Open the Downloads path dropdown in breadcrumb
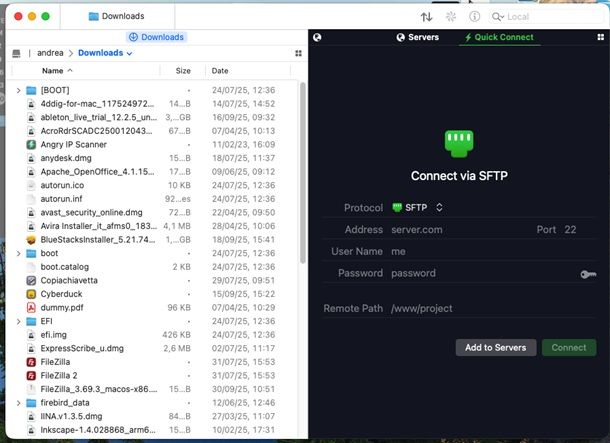Viewport: 610px width, 443px height. pyautogui.click(x=105, y=53)
